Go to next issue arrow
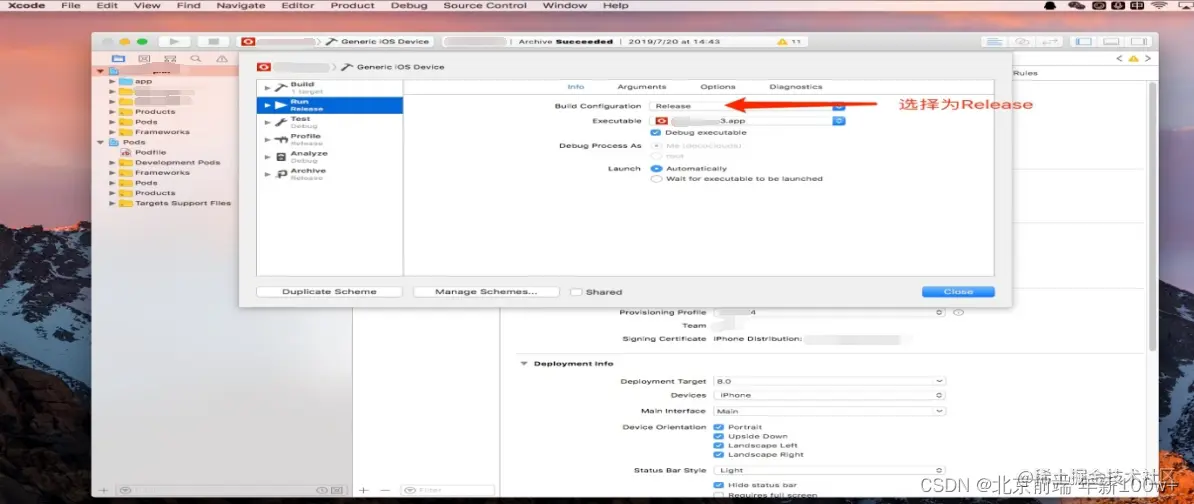 pos(1148,59)
